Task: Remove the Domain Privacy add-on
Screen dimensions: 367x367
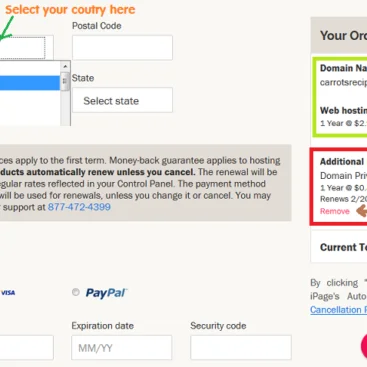Action: [x=334, y=211]
